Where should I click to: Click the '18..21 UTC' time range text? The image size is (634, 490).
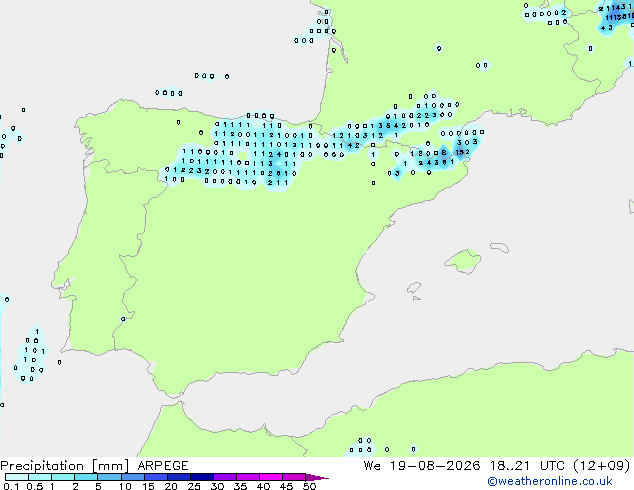click(529, 466)
